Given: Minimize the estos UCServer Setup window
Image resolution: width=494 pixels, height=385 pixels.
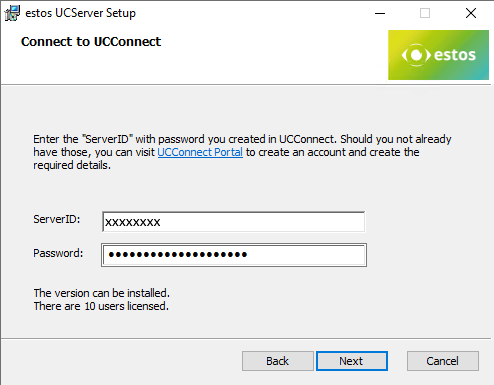Looking at the screenshot, I should [380, 13].
